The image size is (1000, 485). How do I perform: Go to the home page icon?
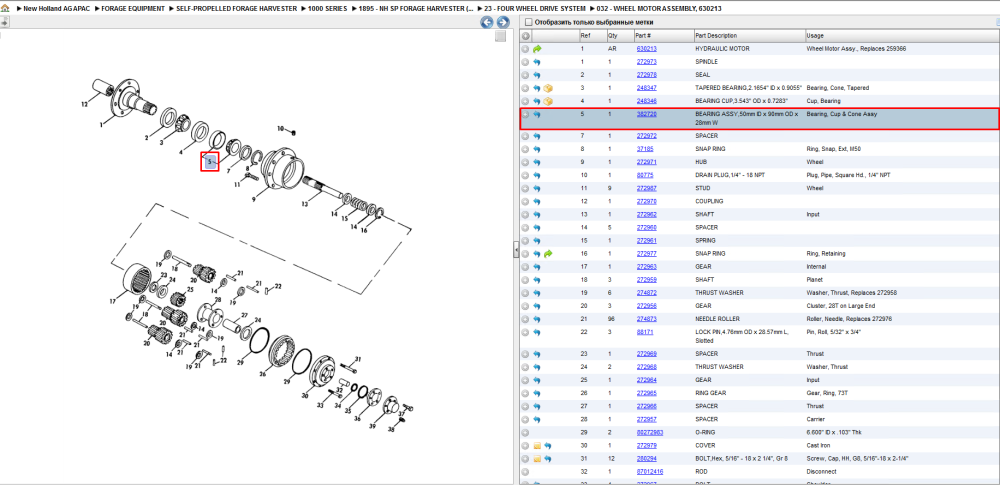(x=5, y=8)
